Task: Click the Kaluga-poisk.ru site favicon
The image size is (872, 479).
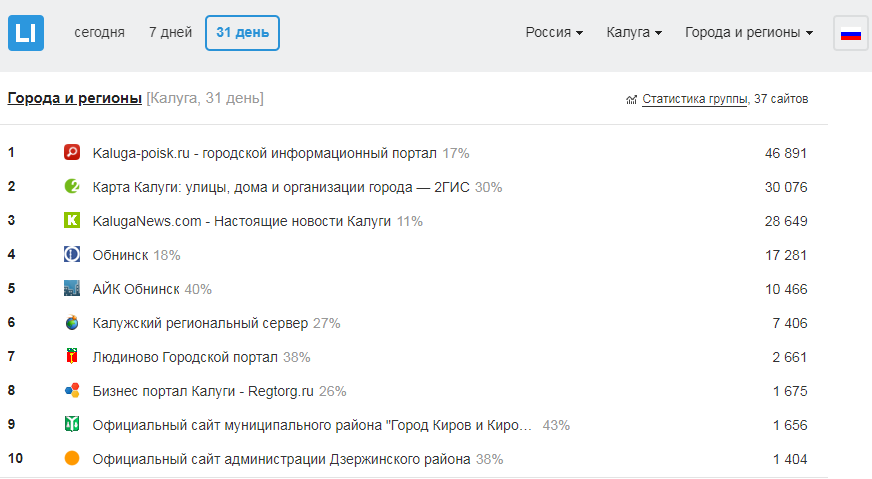Action: 72,153
